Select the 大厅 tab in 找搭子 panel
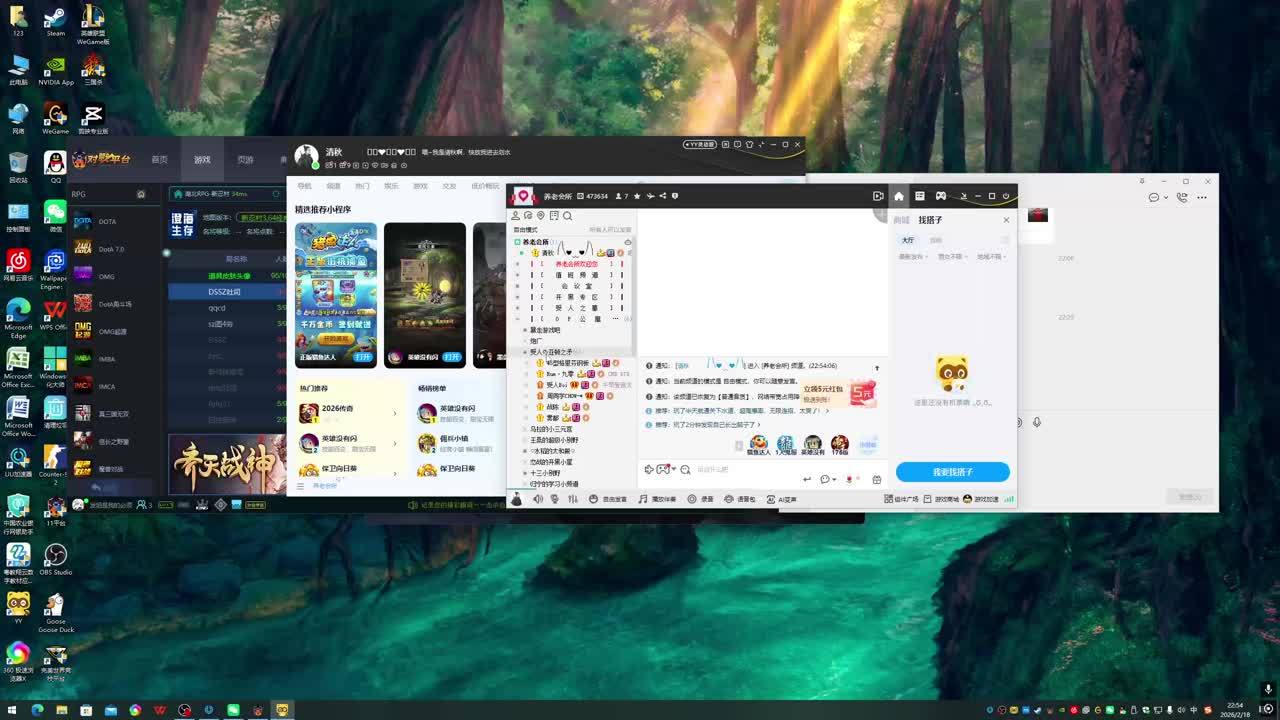Image resolution: width=1280 pixels, height=720 pixels. tap(907, 240)
